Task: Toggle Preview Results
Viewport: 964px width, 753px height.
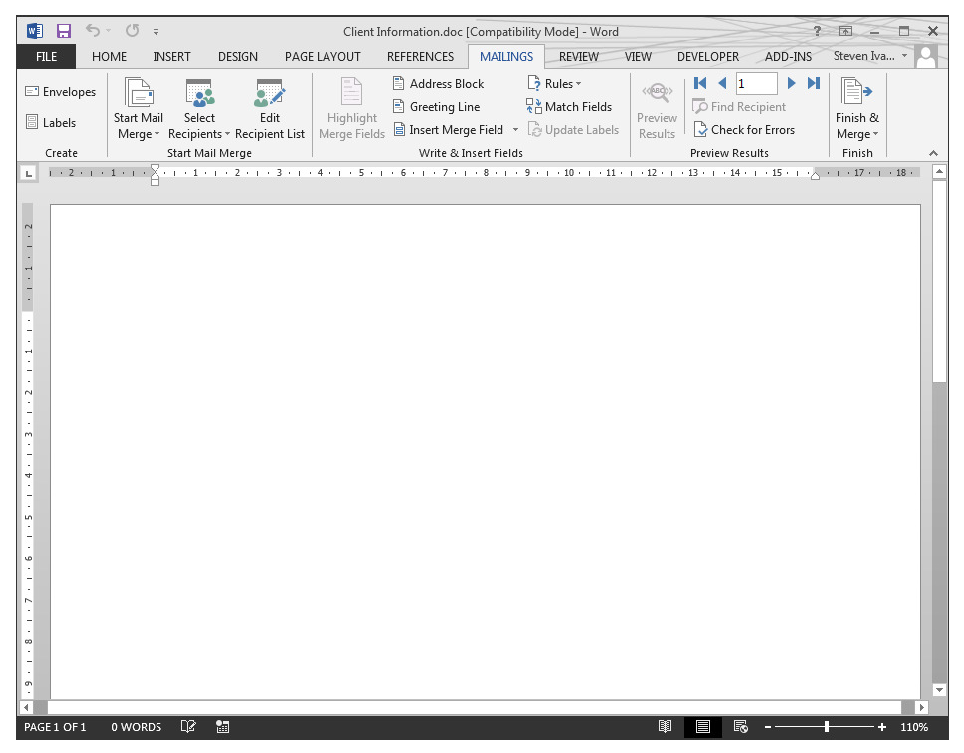Action: 657,111
